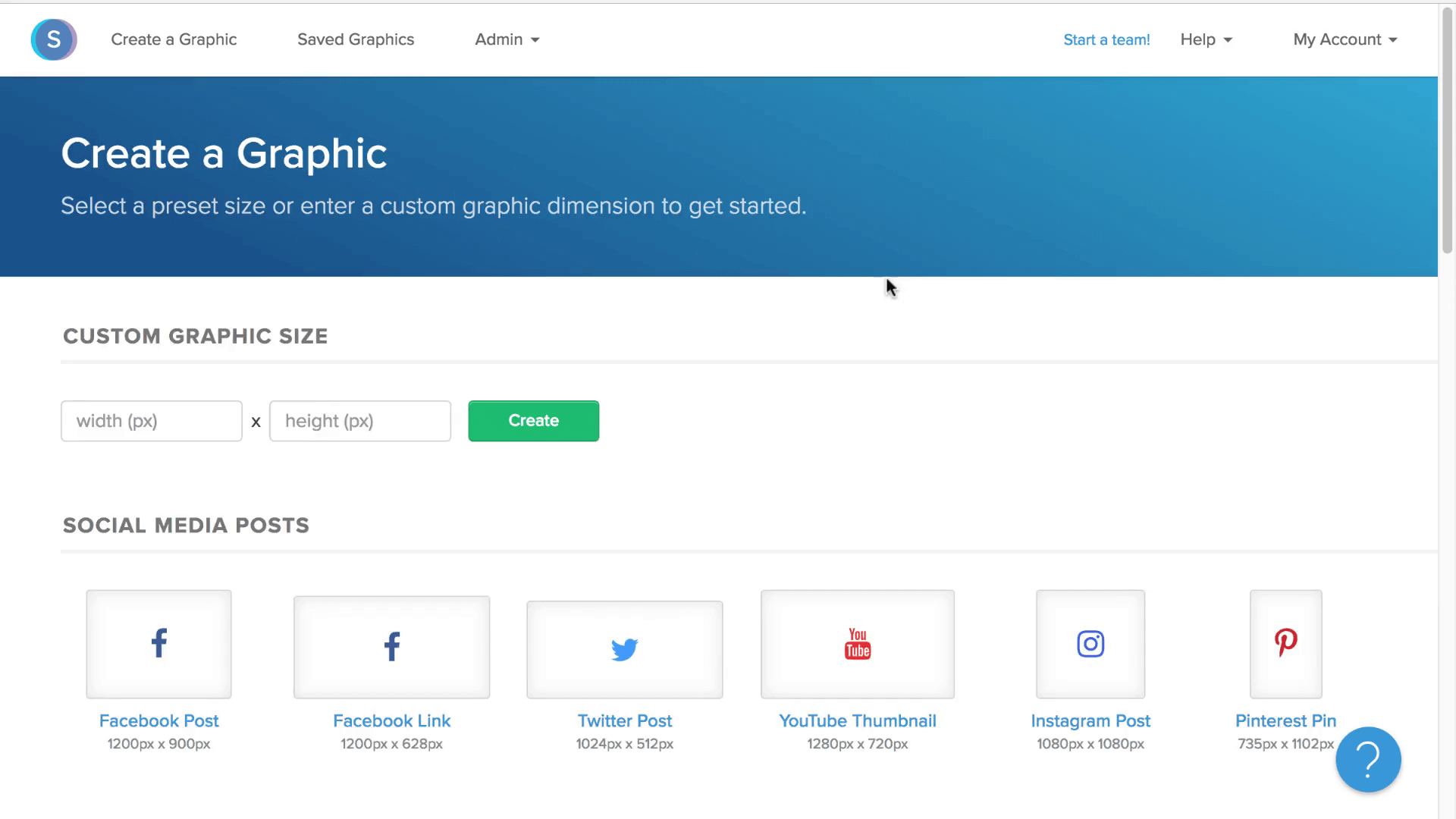Open the Facebook Post preset thumbnail

158,644
